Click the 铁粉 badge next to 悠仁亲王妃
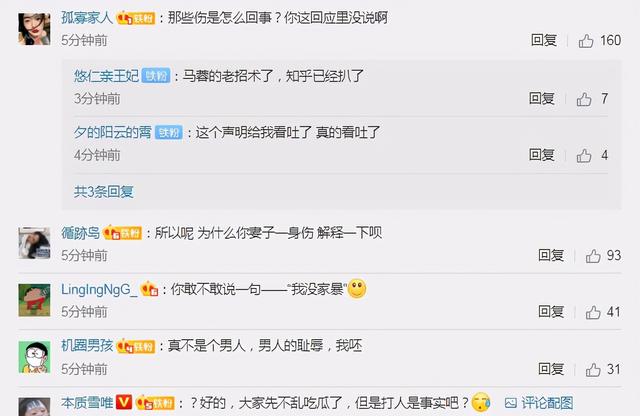 coord(156,76)
